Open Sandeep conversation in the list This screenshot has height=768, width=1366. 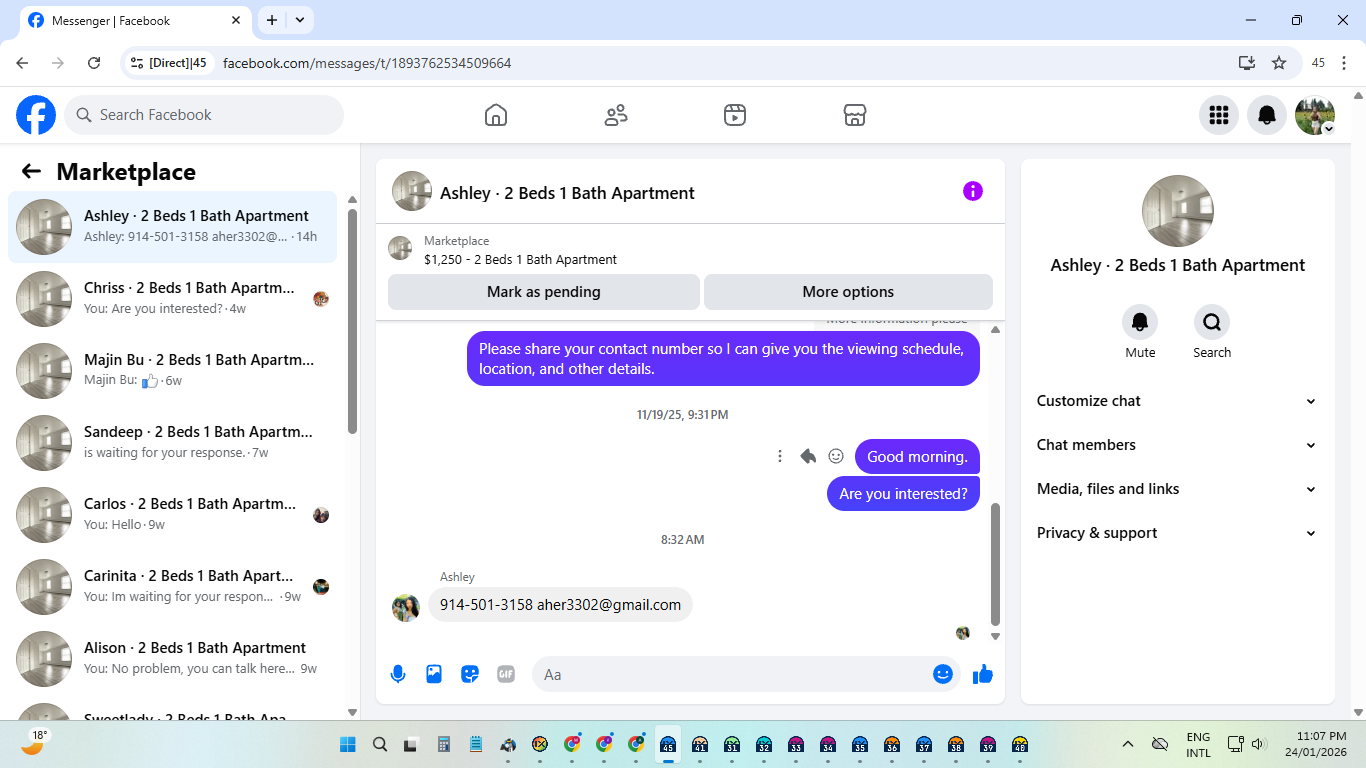coord(172,443)
